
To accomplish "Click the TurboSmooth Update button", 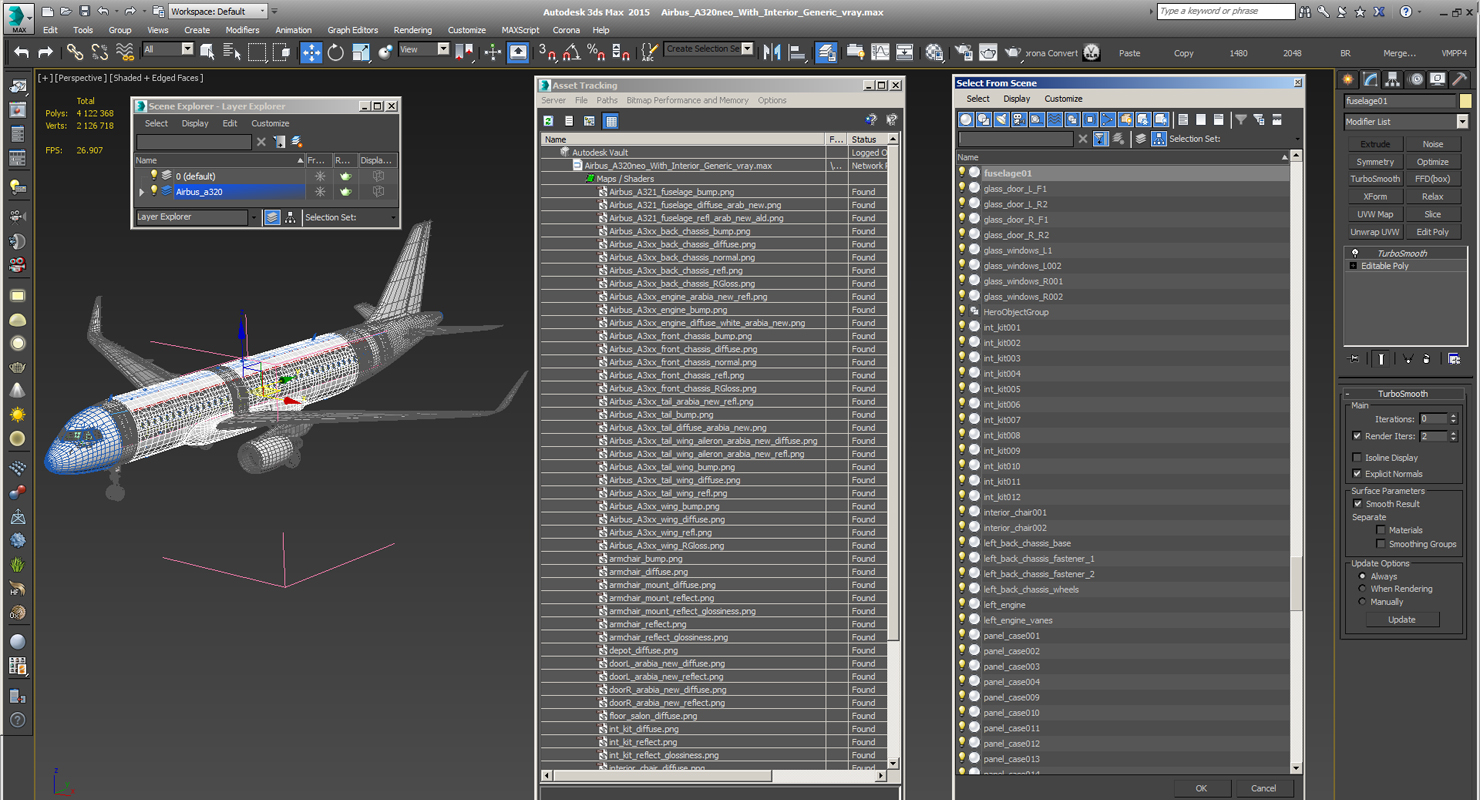I will pos(1401,619).
